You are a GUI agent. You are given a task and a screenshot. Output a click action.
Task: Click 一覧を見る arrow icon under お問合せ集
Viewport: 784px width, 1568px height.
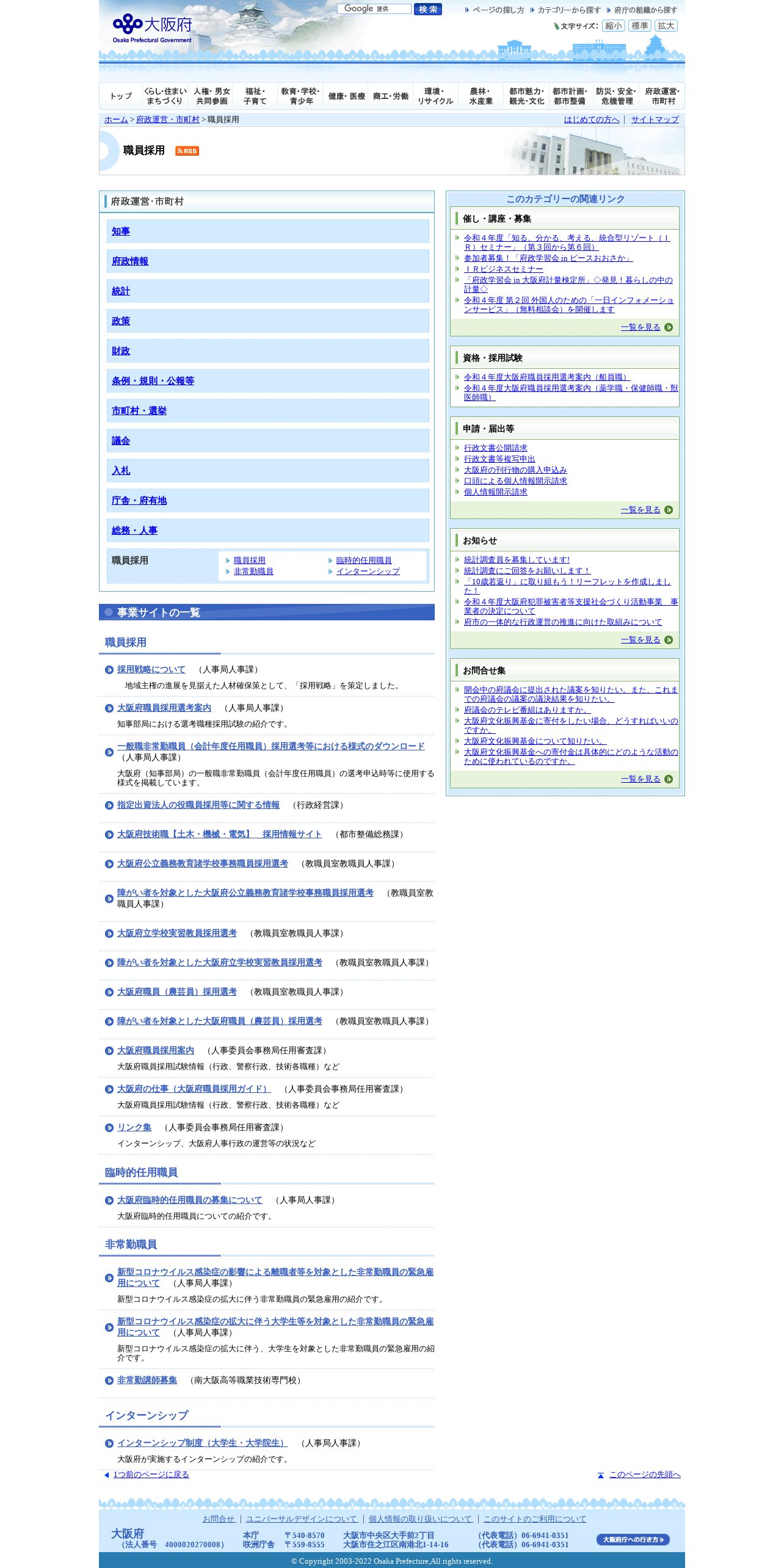(669, 779)
